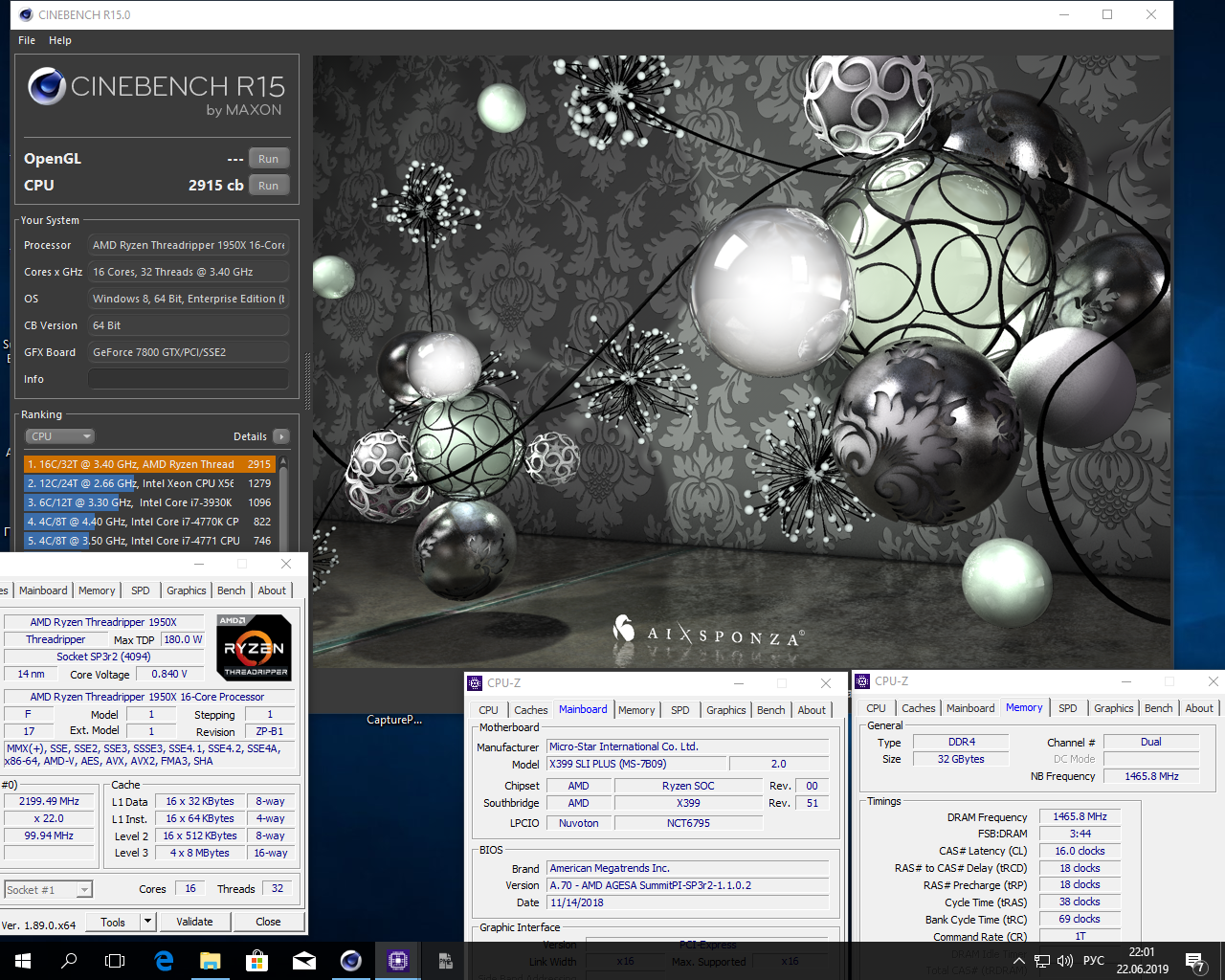The width and height of the screenshot is (1225, 980).
Task: Open Action Center notifications icon
Action: pyautogui.click(x=1194, y=961)
